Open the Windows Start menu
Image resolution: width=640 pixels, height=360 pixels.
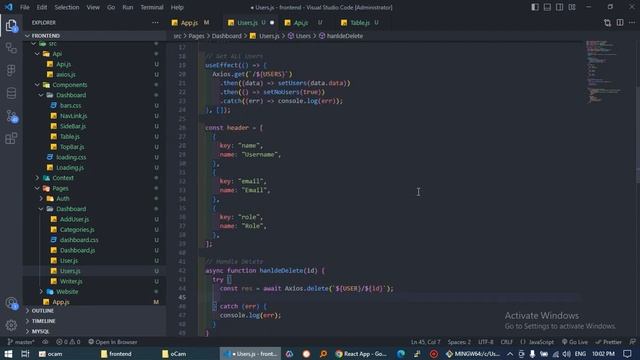point(8,354)
